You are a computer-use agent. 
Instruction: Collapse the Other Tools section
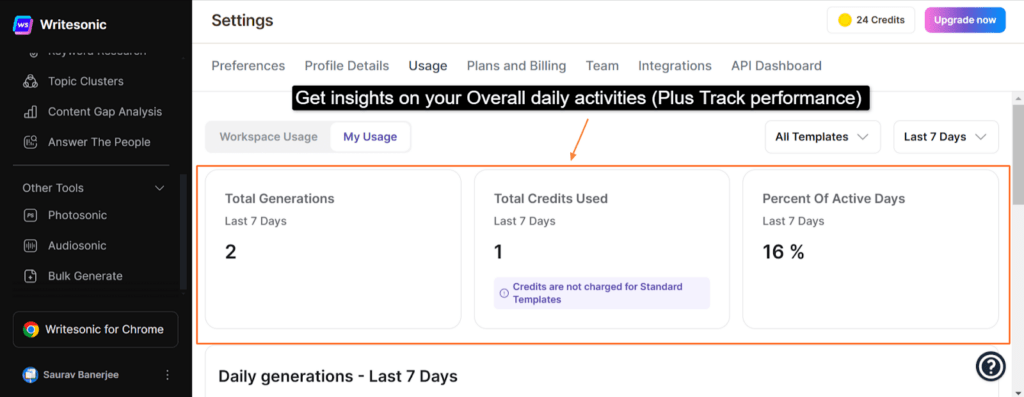[159, 188]
